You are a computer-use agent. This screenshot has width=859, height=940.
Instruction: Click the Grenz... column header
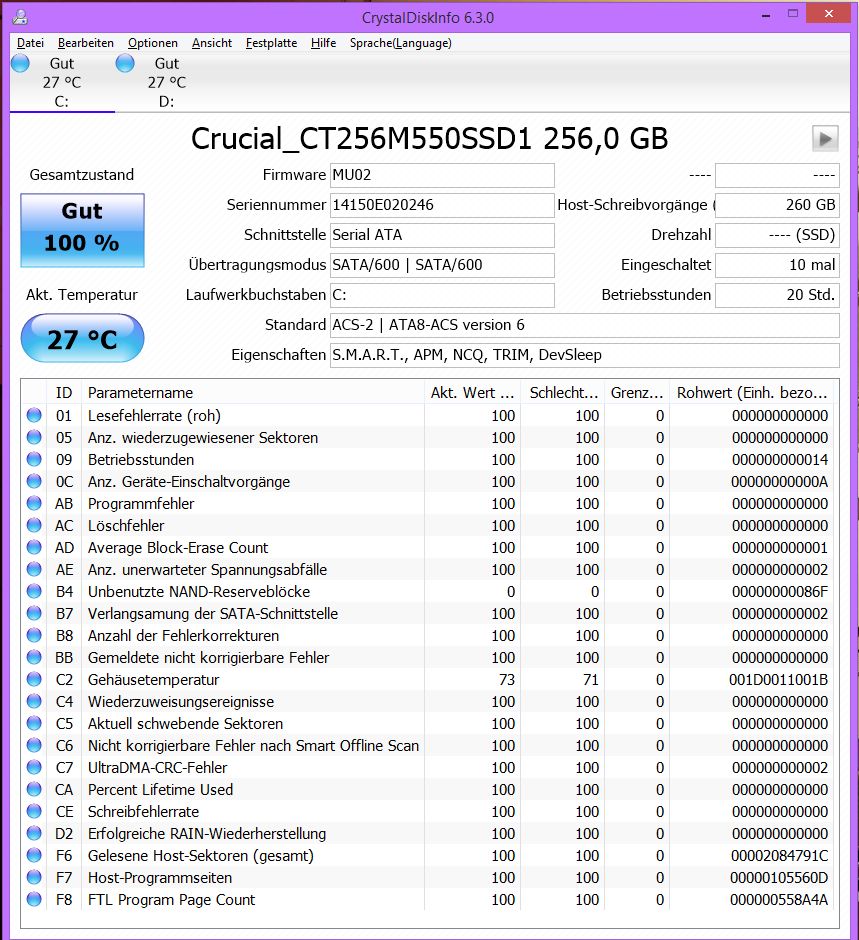637,393
